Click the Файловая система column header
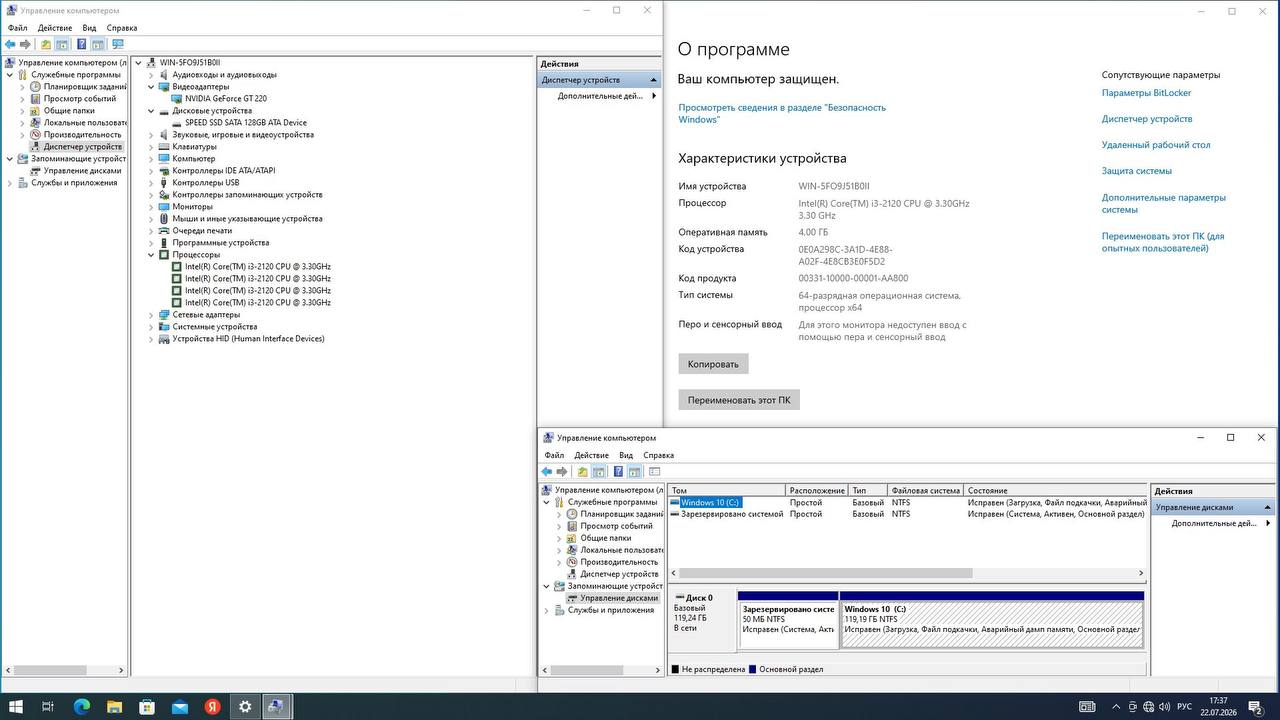 926,491
